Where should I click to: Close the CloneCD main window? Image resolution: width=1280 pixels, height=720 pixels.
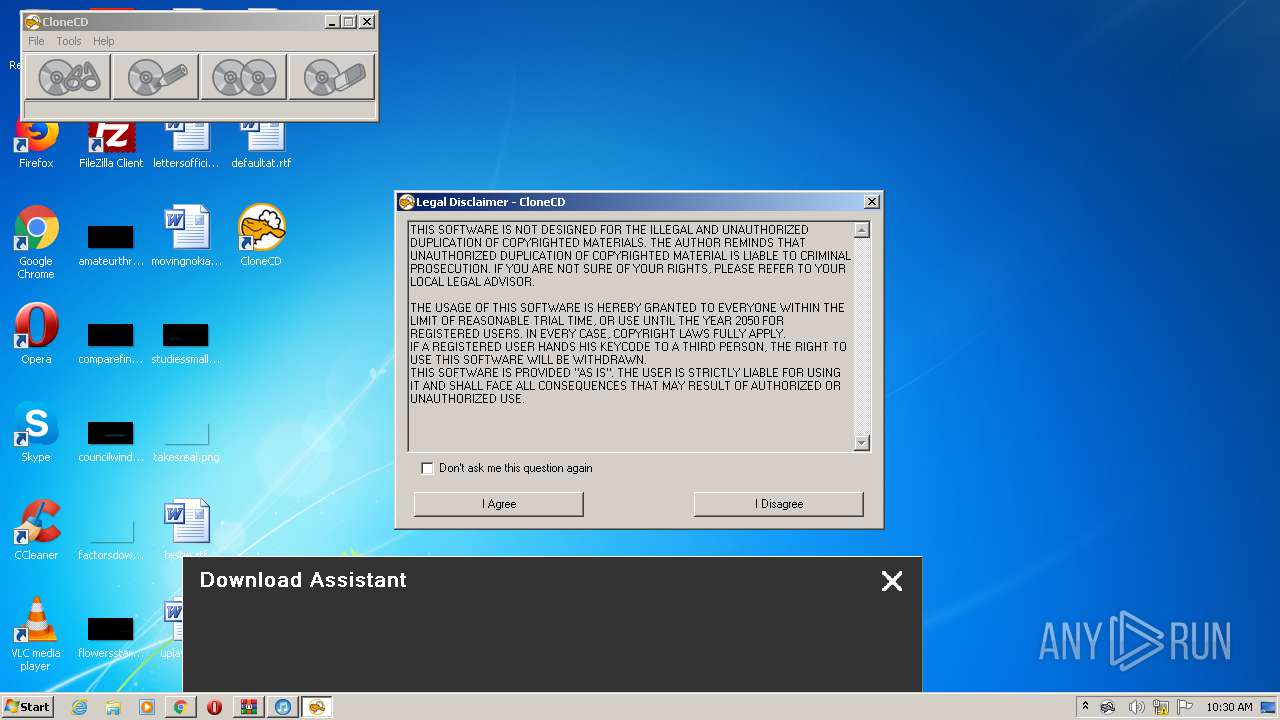(x=367, y=21)
